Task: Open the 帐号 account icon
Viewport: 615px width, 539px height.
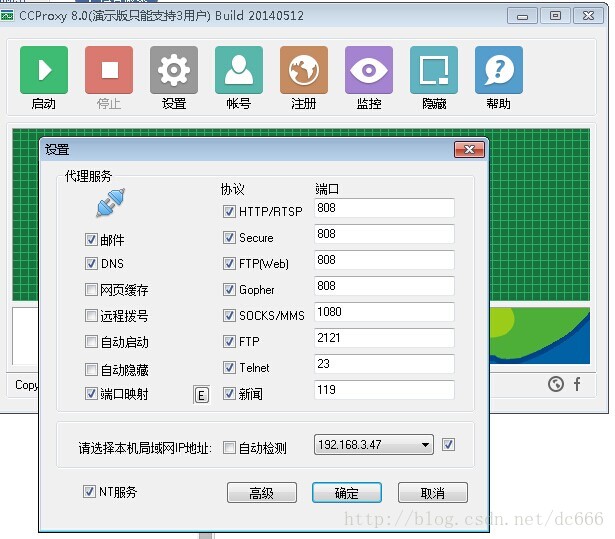Action: [239, 70]
